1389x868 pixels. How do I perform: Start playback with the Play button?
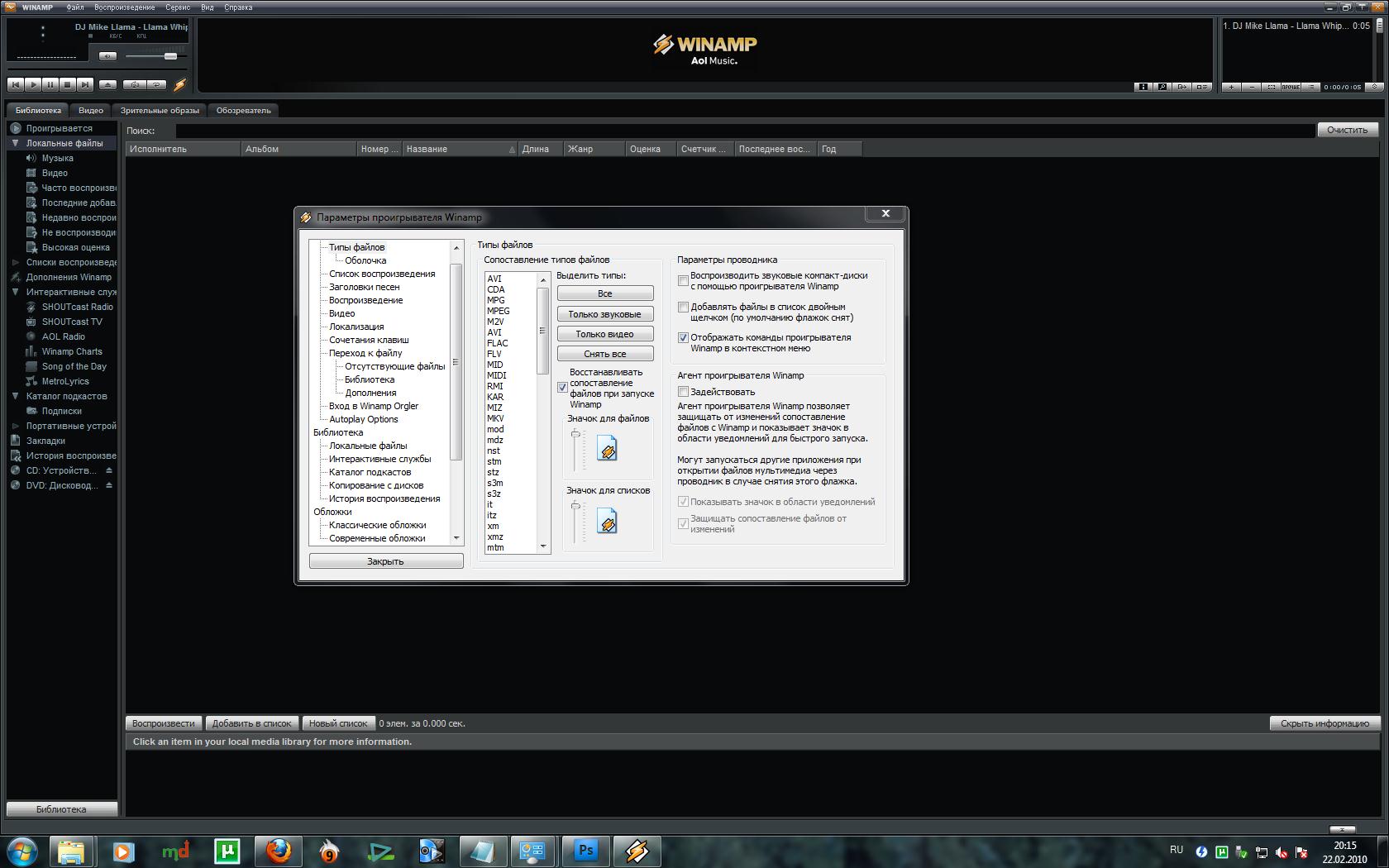coord(33,84)
